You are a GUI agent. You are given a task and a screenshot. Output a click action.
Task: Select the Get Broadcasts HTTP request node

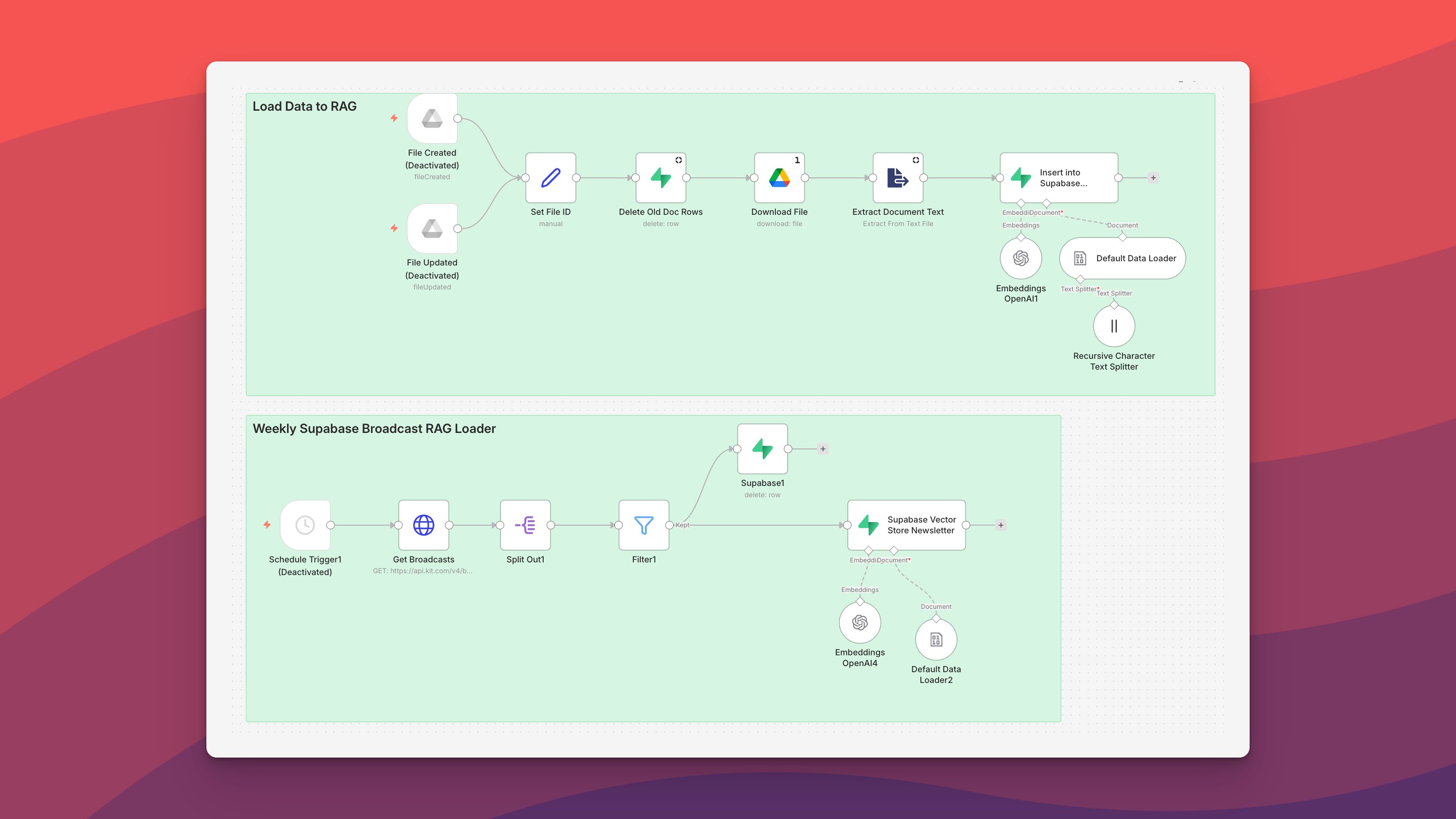424,525
